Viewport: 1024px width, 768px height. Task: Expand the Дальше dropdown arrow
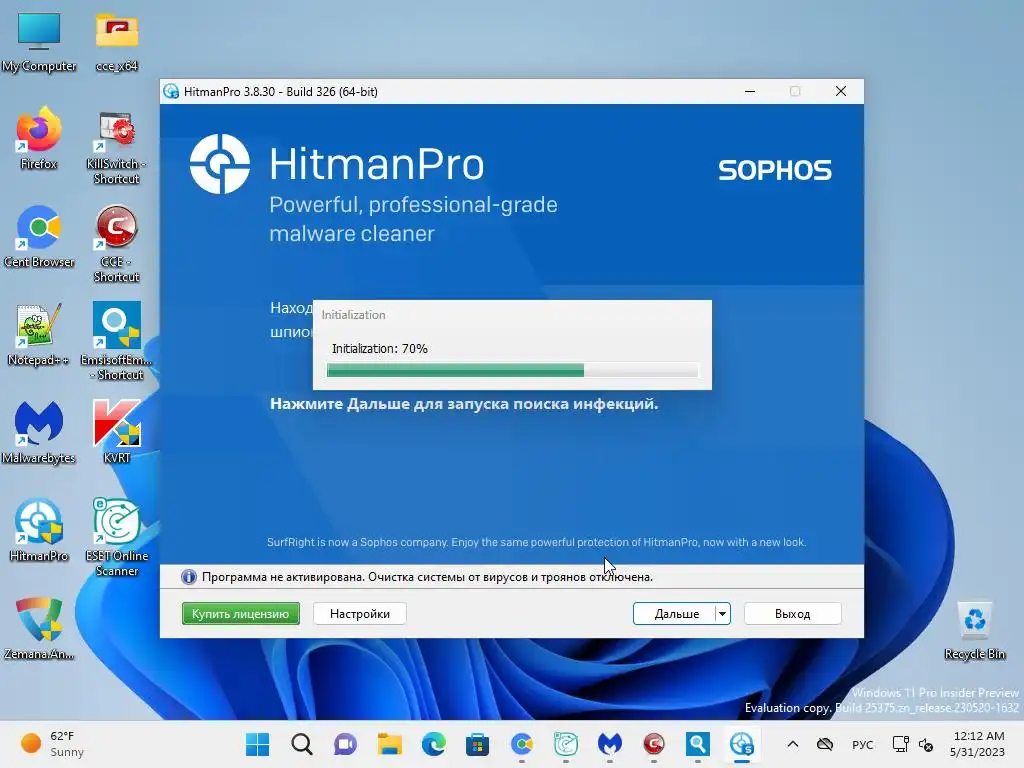point(722,614)
